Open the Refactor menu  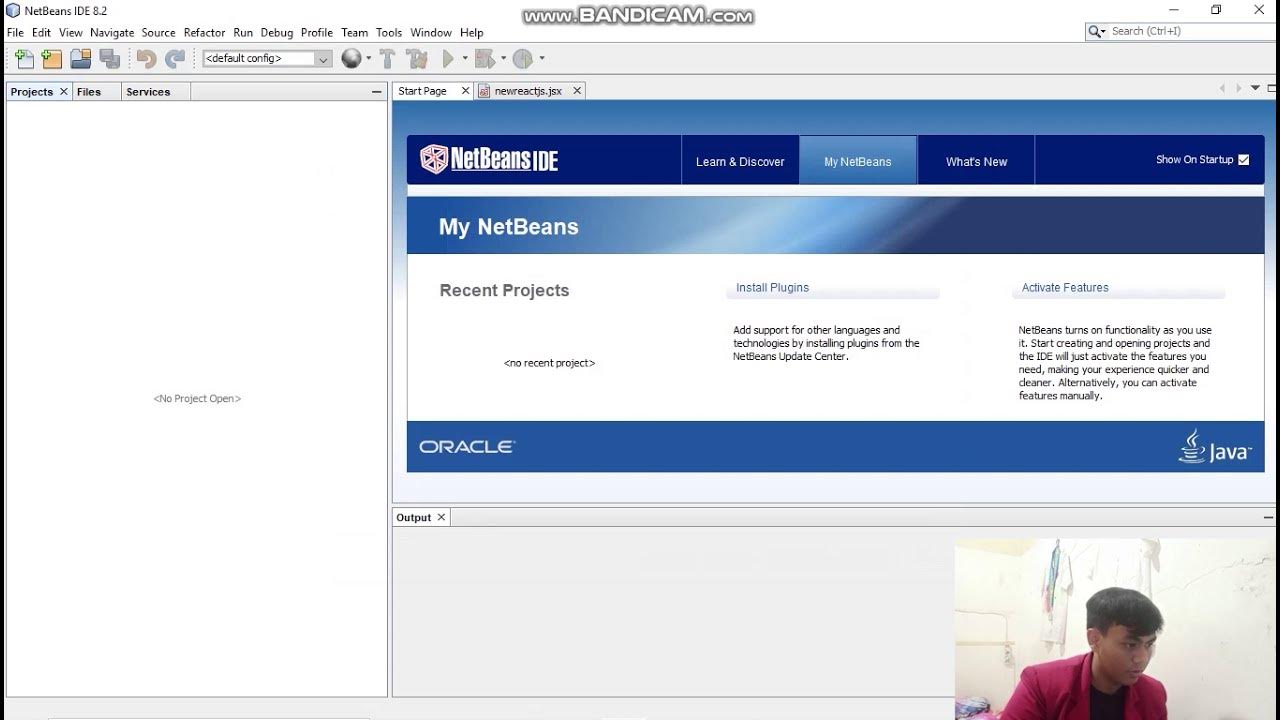[204, 33]
